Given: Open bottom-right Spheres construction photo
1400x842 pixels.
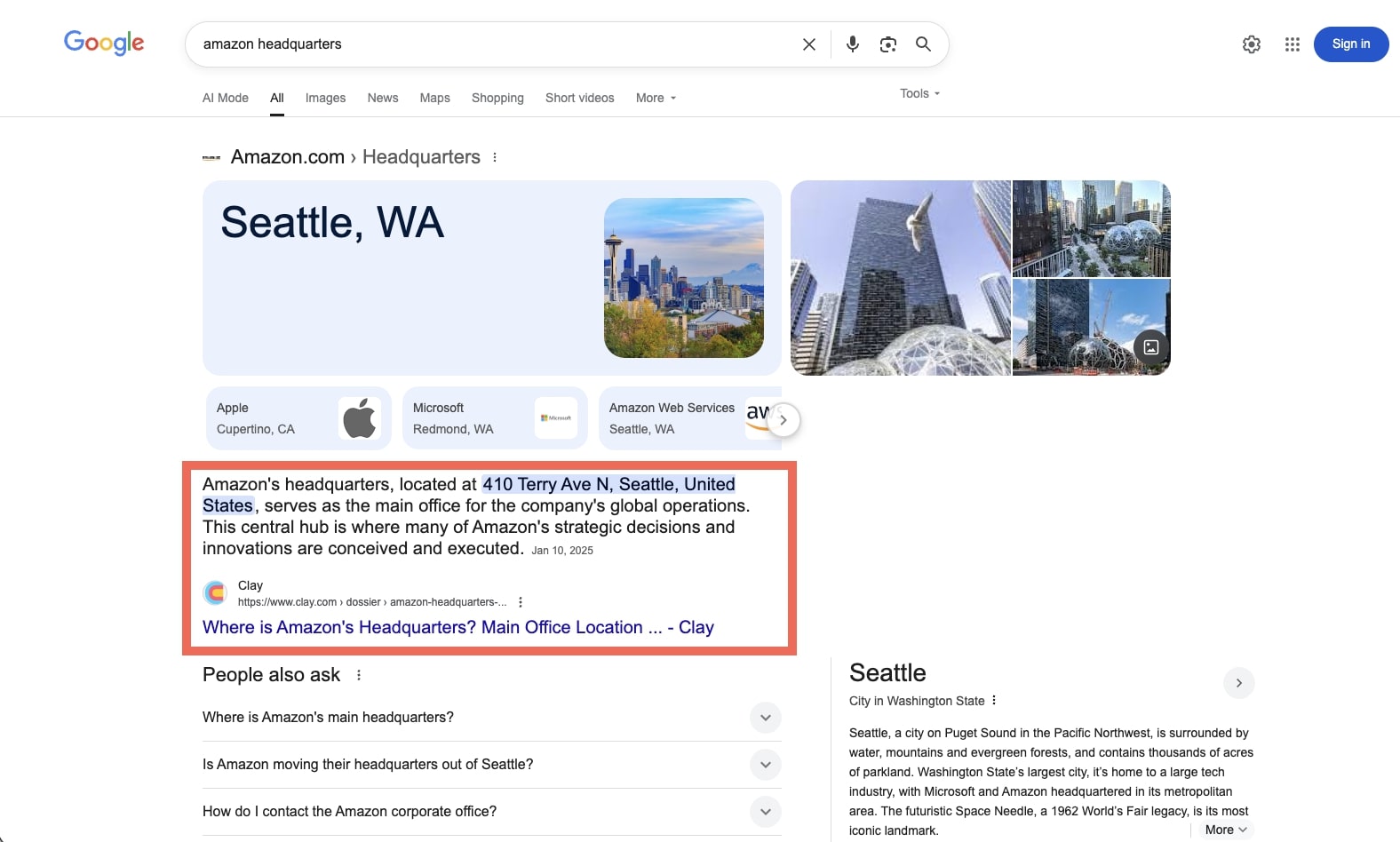Looking at the screenshot, I should (1092, 328).
